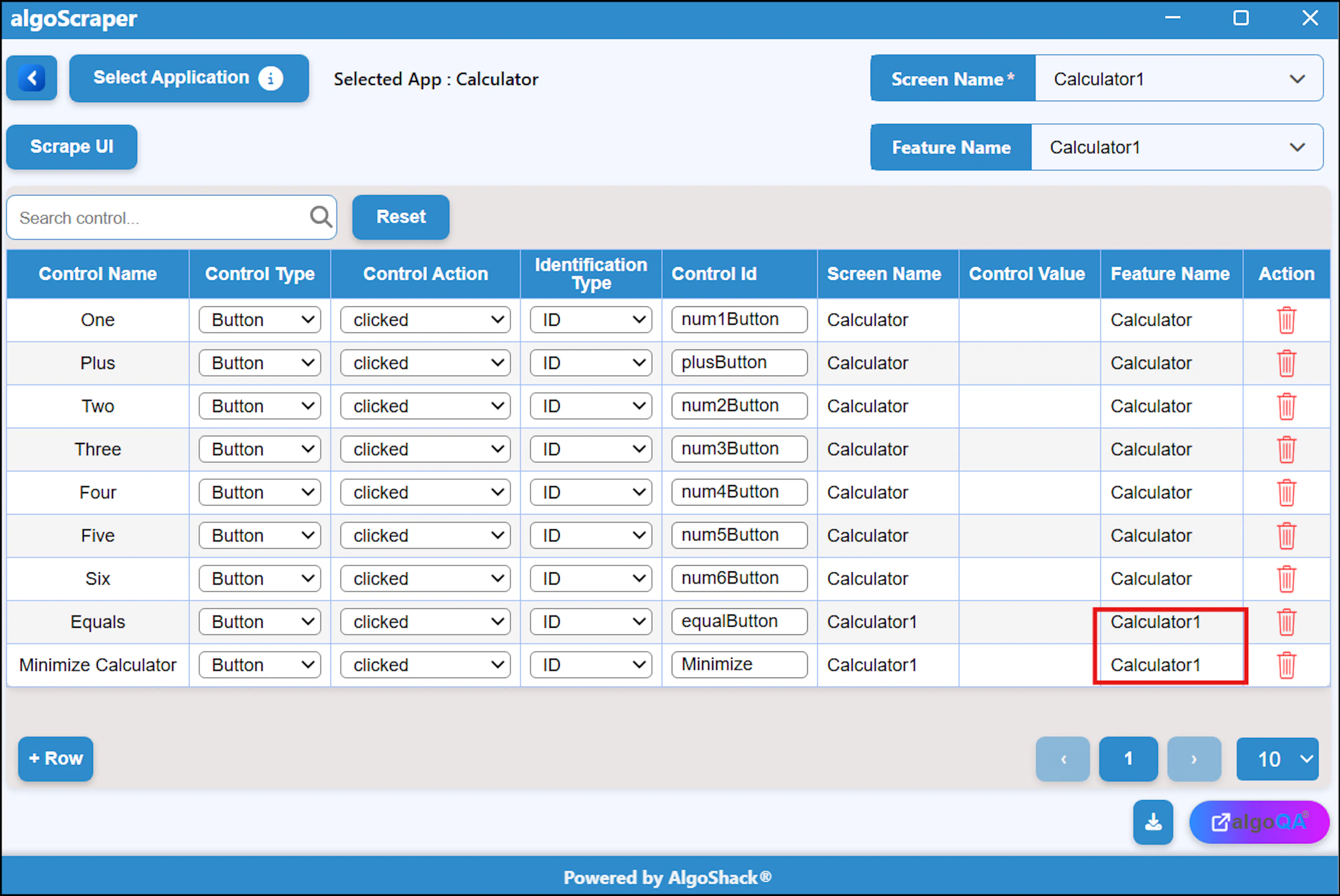The width and height of the screenshot is (1340, 896).
Task: Open Identification Type dropdown for Two
Action: point(590,406)
